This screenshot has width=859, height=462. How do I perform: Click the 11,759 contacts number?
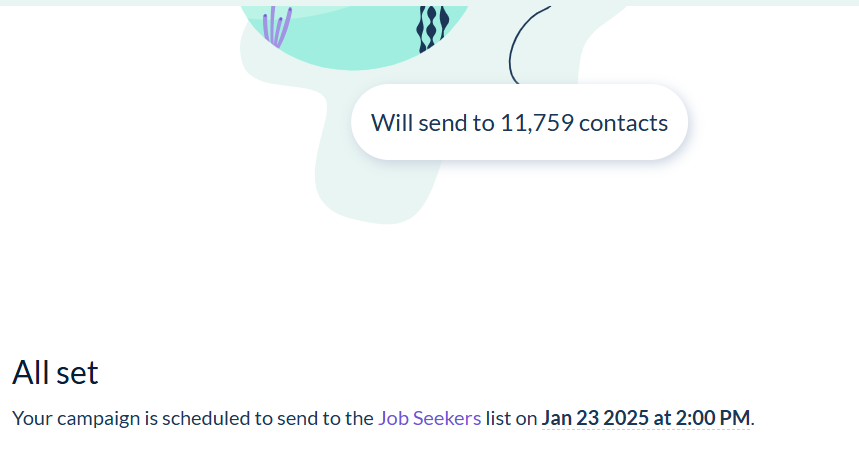[536, 123]
